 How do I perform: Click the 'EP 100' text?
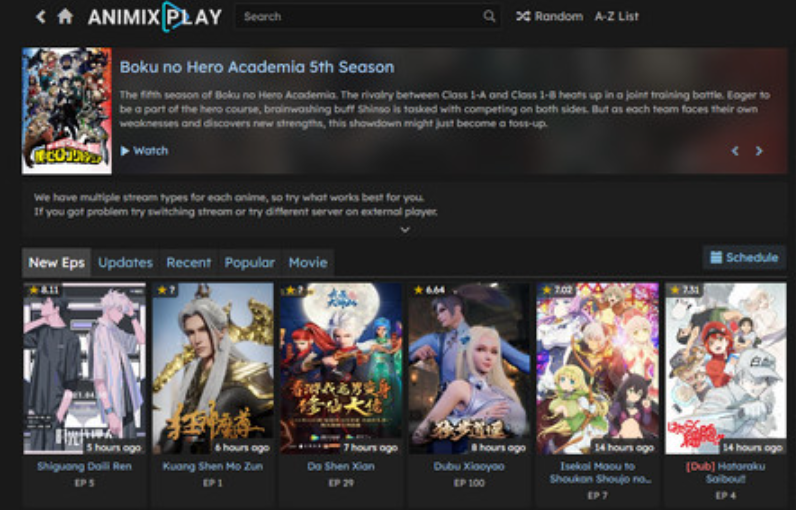click(469, 483)
